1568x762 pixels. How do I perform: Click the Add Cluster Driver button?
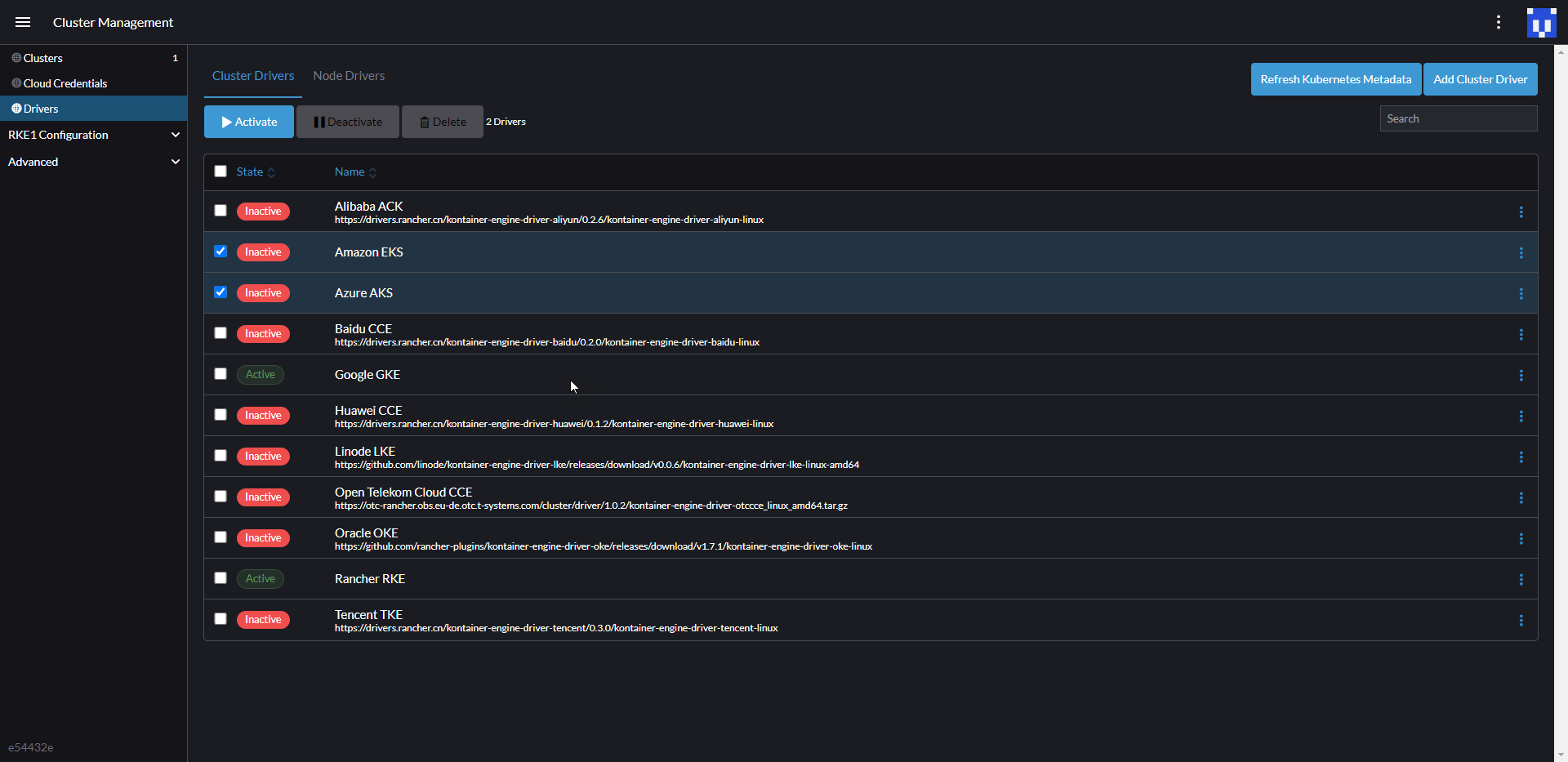(x=1480, y=78)
